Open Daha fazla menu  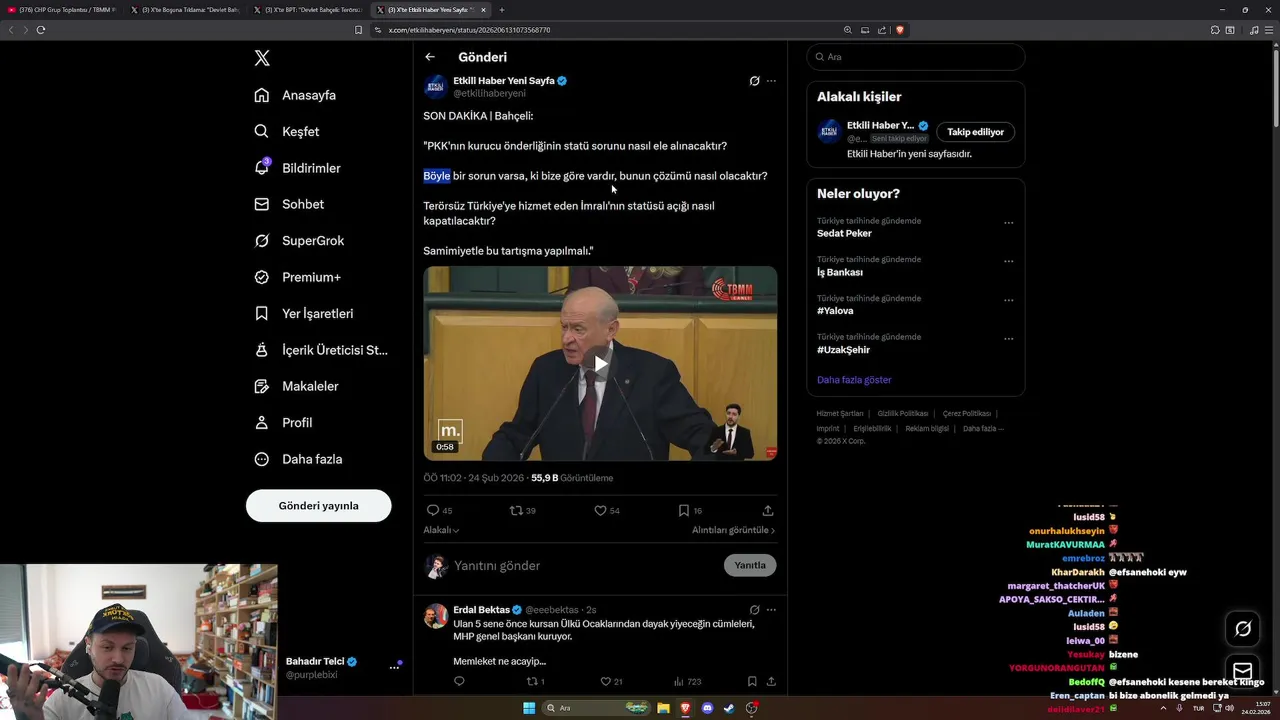tap(298, 459)
